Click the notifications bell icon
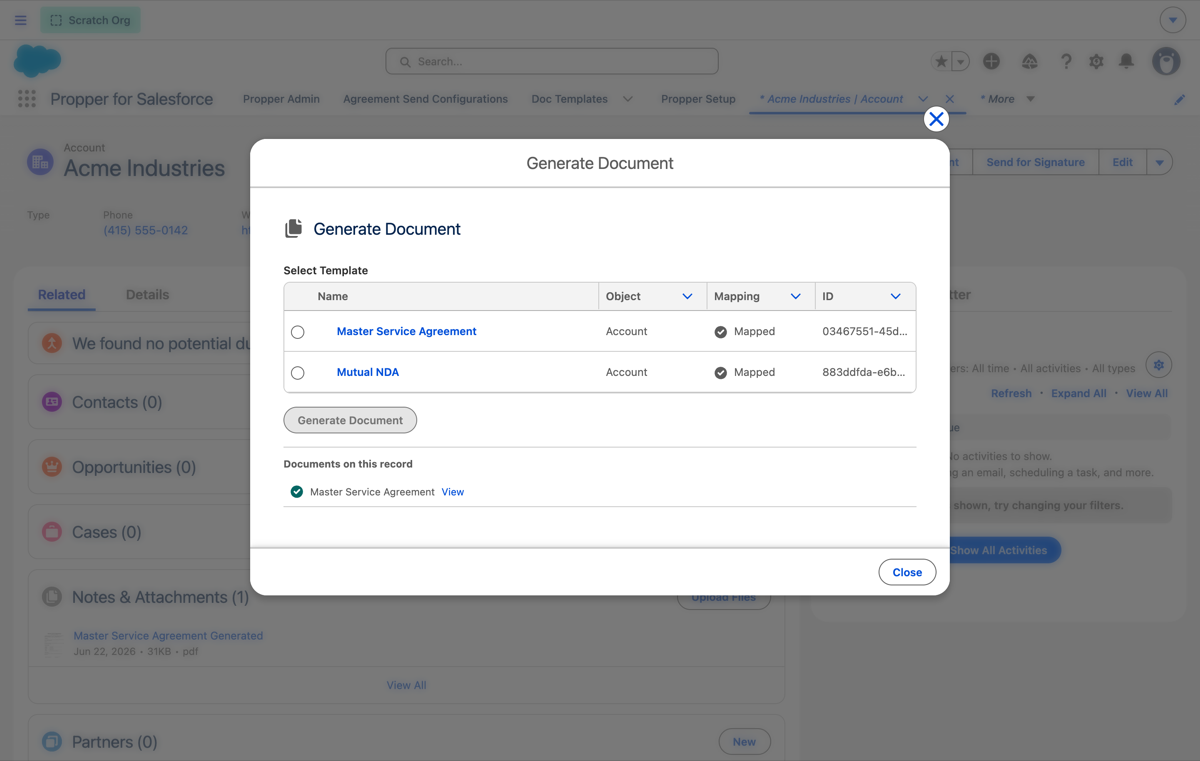This screenshot has width=1200, height=761. point(1126,61)
